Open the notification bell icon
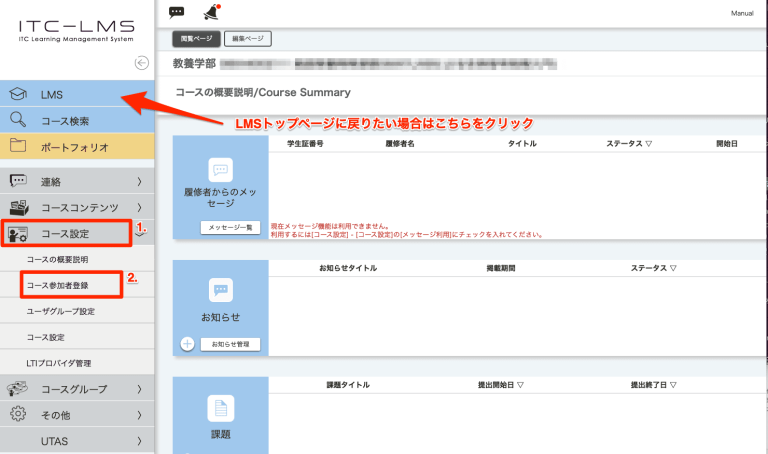The height and width of the screenshot is (454, 768). pos(209,13)
